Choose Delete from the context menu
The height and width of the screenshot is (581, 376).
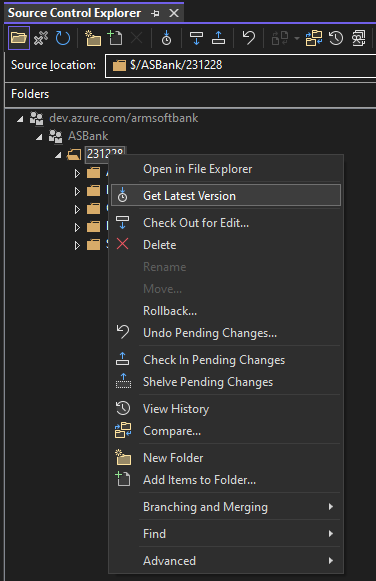coord(226,245)
